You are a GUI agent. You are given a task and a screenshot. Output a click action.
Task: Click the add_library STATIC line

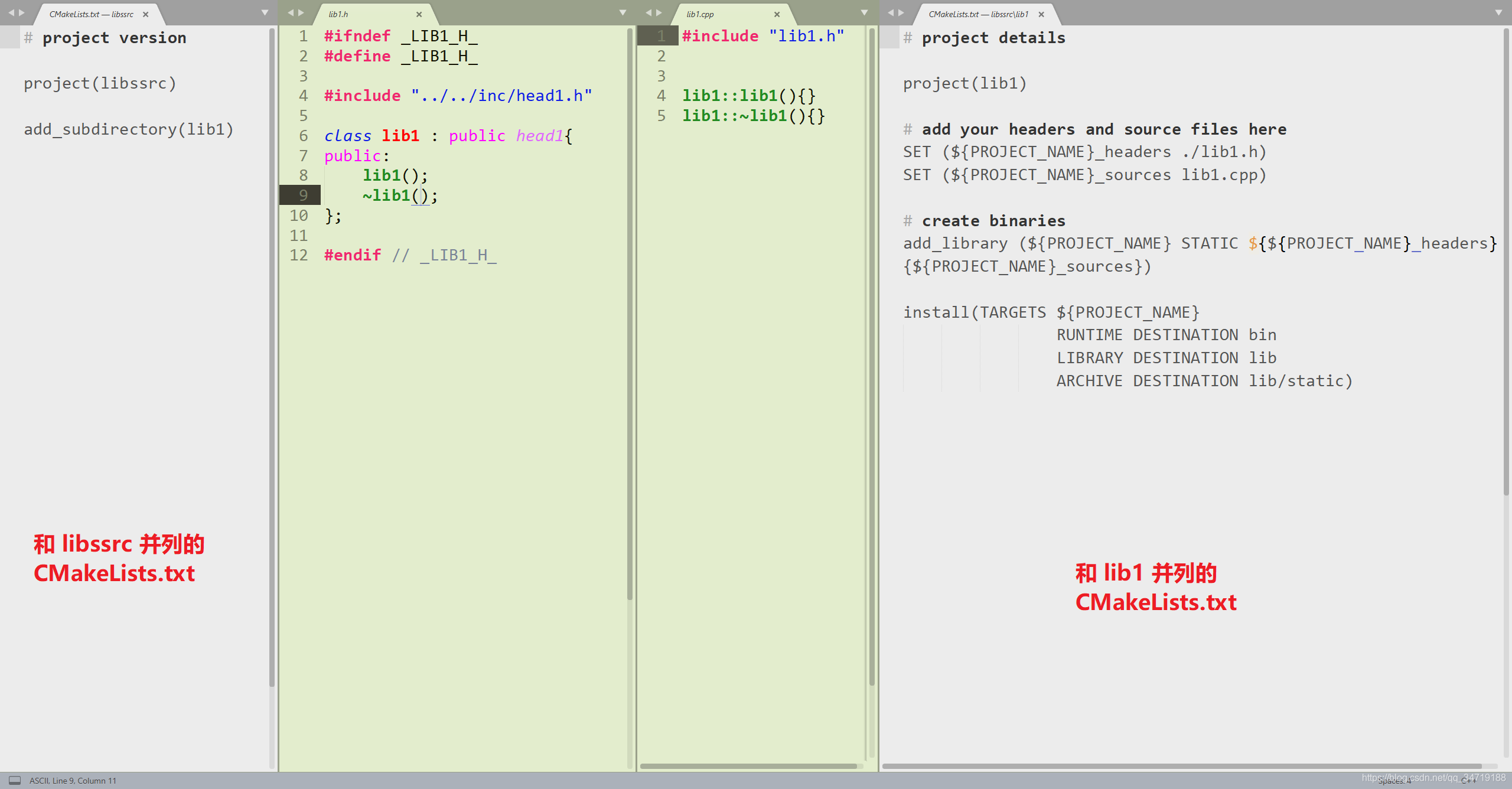[1200, 244]
